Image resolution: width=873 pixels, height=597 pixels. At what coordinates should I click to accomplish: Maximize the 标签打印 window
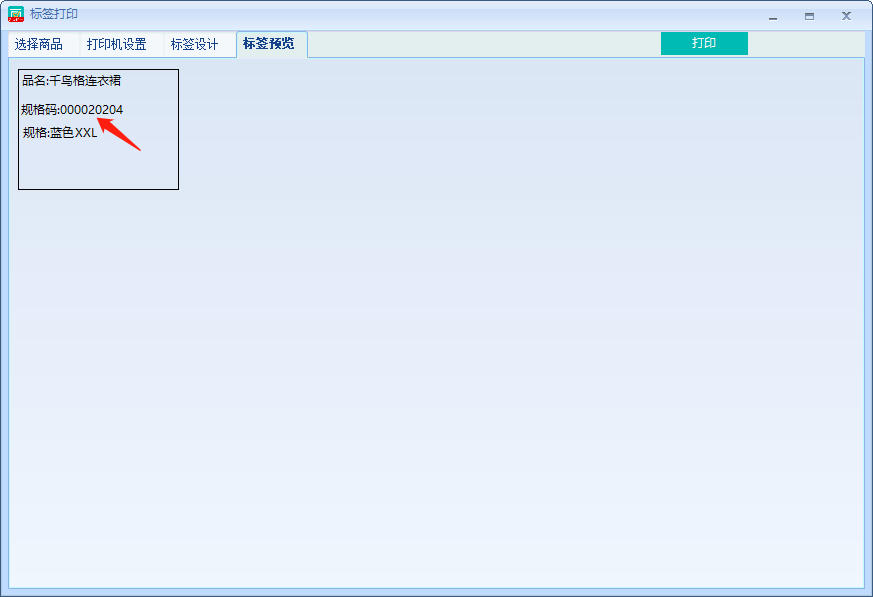pyautogui.click(x=810, y=17)
